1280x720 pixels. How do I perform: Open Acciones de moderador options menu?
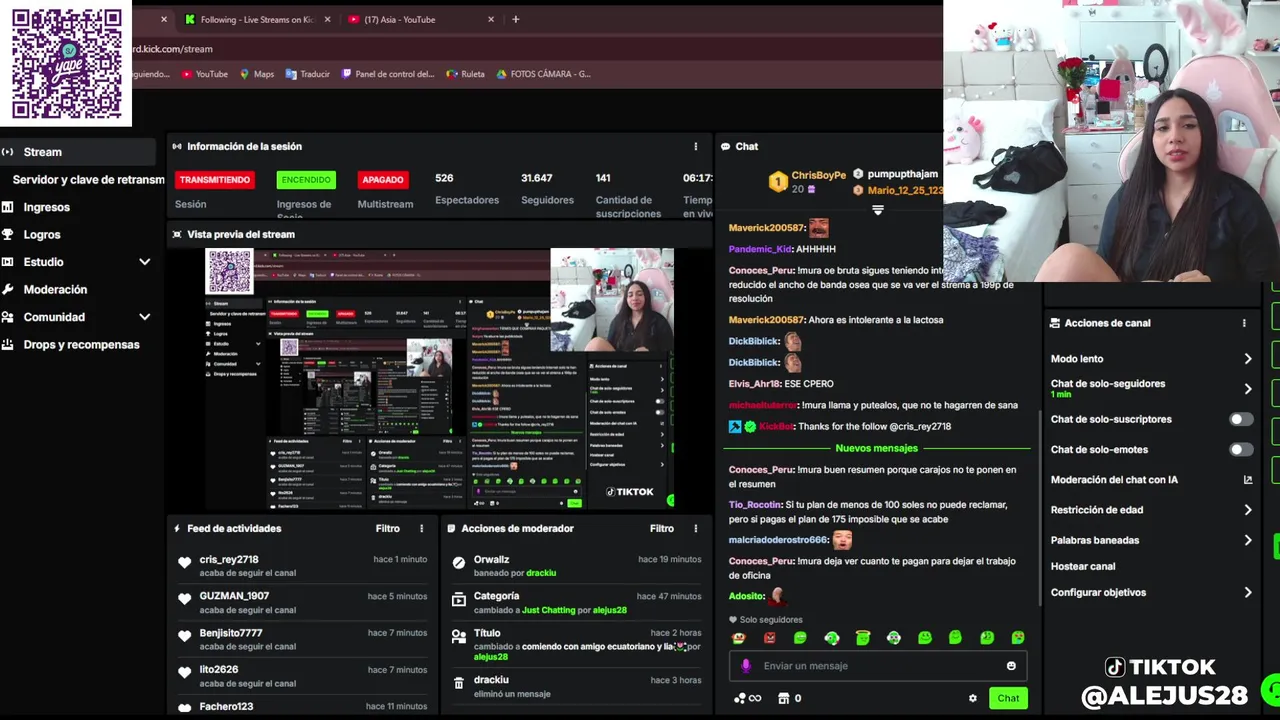[696, 528]
